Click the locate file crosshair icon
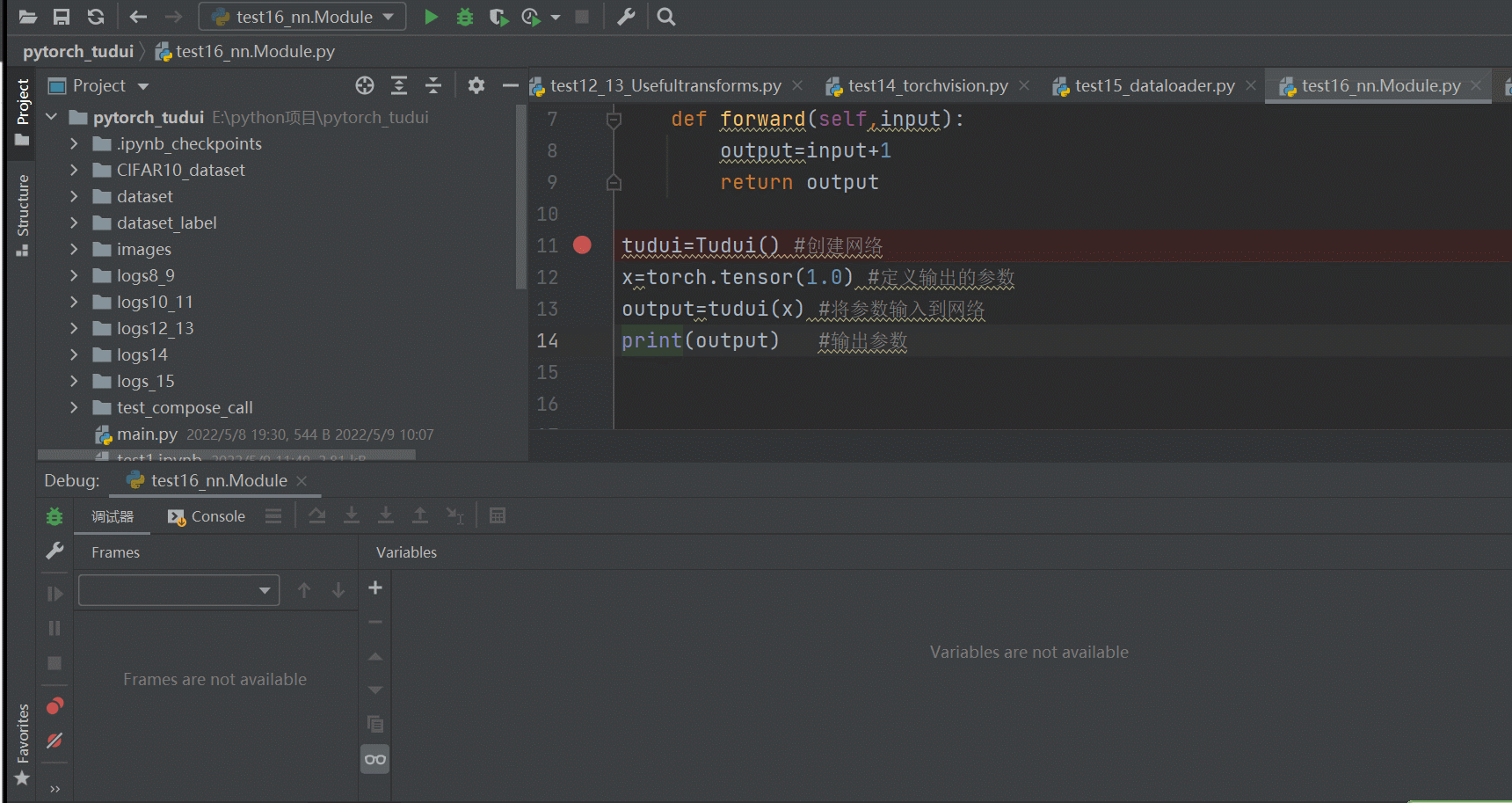Image resolution: width=1512 pixels, height=803 pixels. click(365, 85)
